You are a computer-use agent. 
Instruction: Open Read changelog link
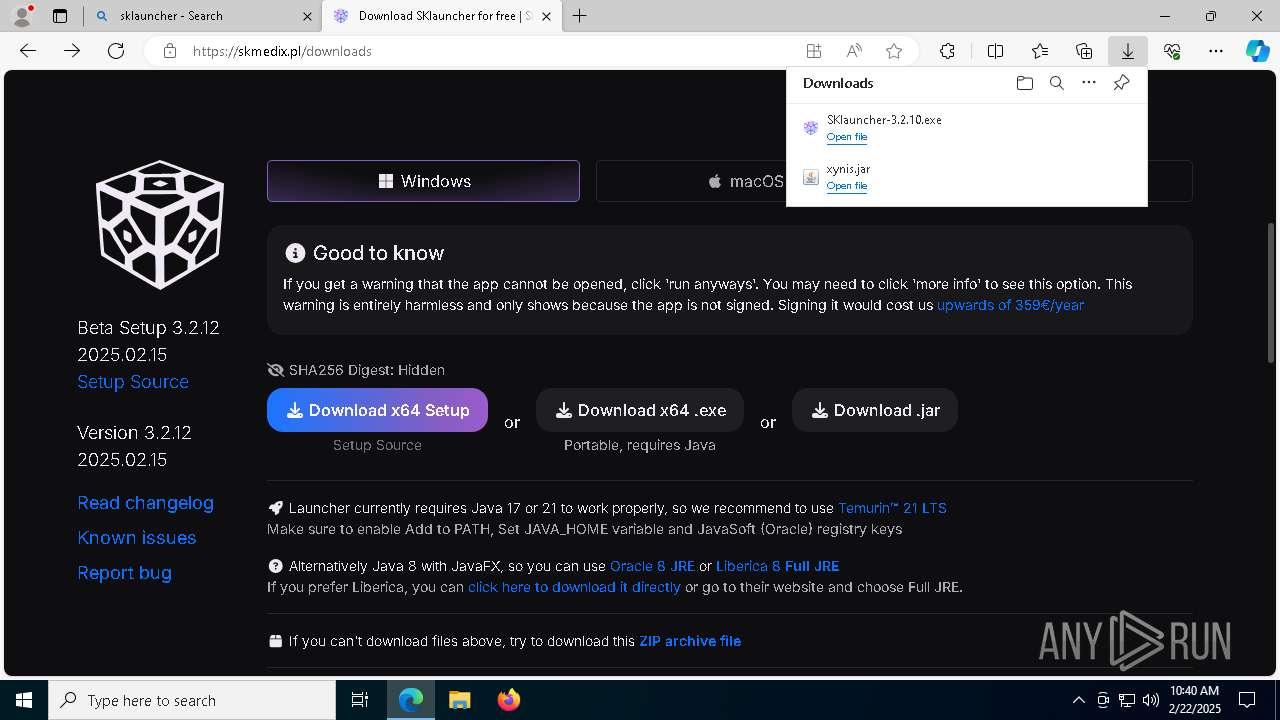click(x=146, y=503)
